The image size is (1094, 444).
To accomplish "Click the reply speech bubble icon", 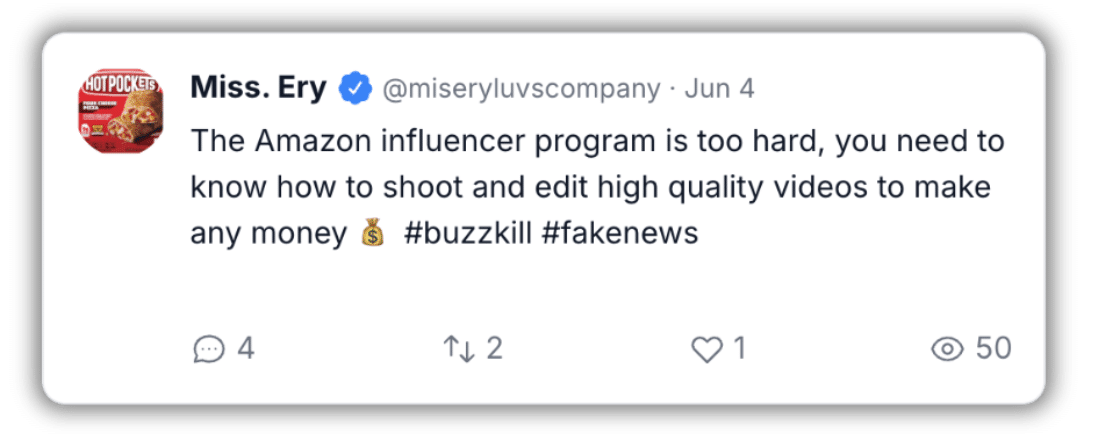I will click(209, 349).
